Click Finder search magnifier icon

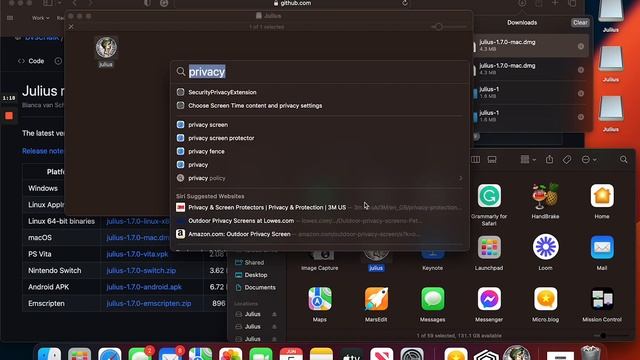623,160
